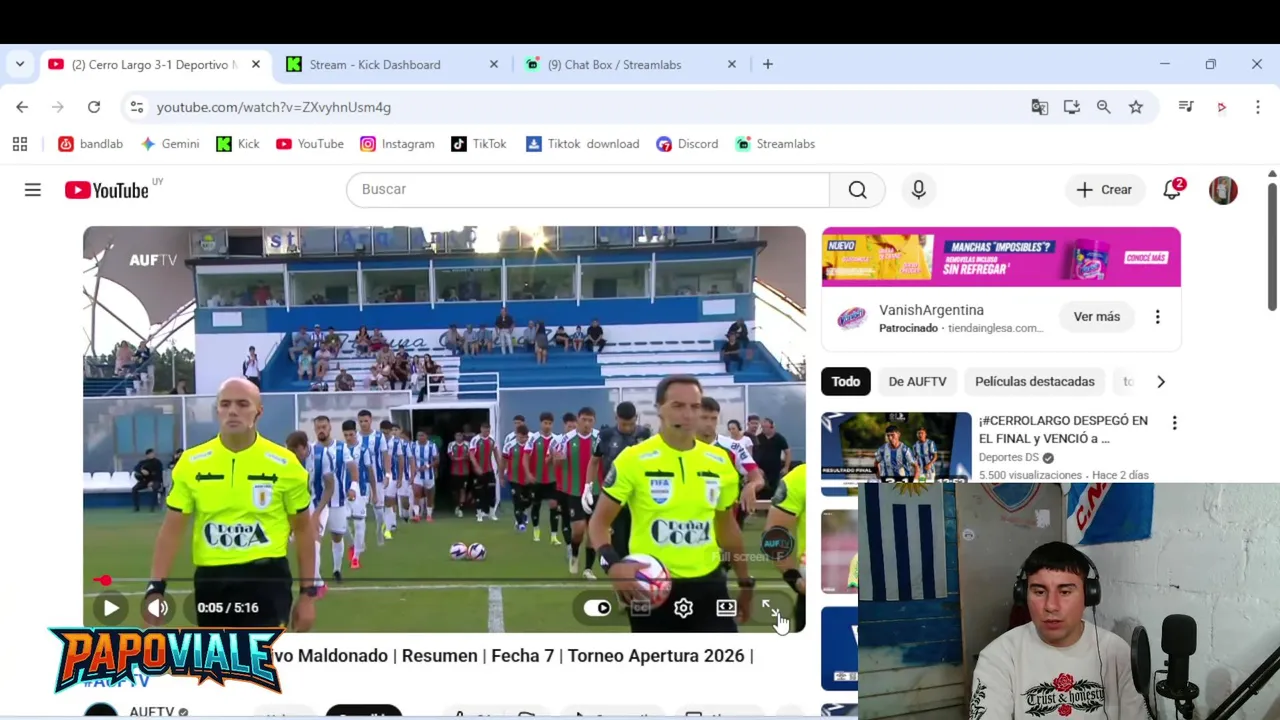This screenshot has height=720, width=1280.
Task: Click the red play extension icon
Action: (1221, 107)
